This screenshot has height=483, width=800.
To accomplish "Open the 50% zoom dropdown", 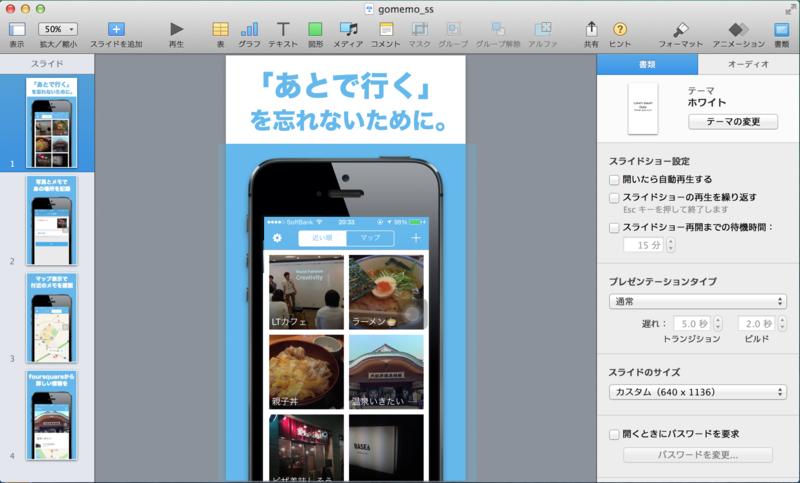I will pyautogui.click(x=58, y=29).
